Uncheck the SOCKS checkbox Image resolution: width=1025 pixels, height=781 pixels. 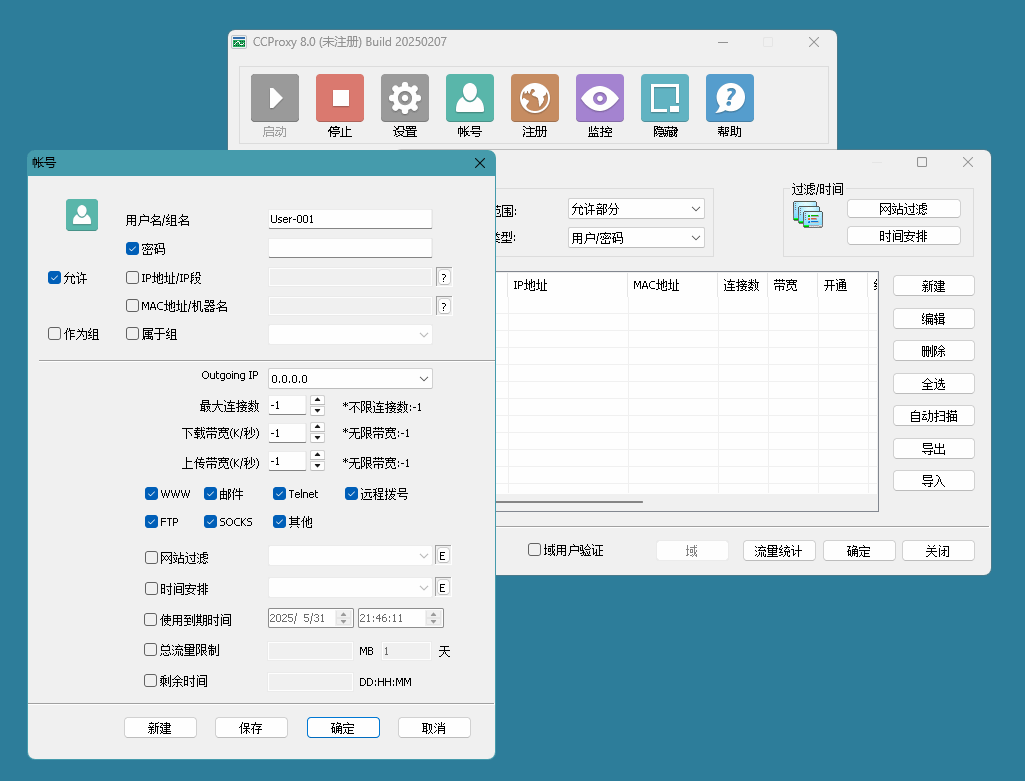pos(210,522)
